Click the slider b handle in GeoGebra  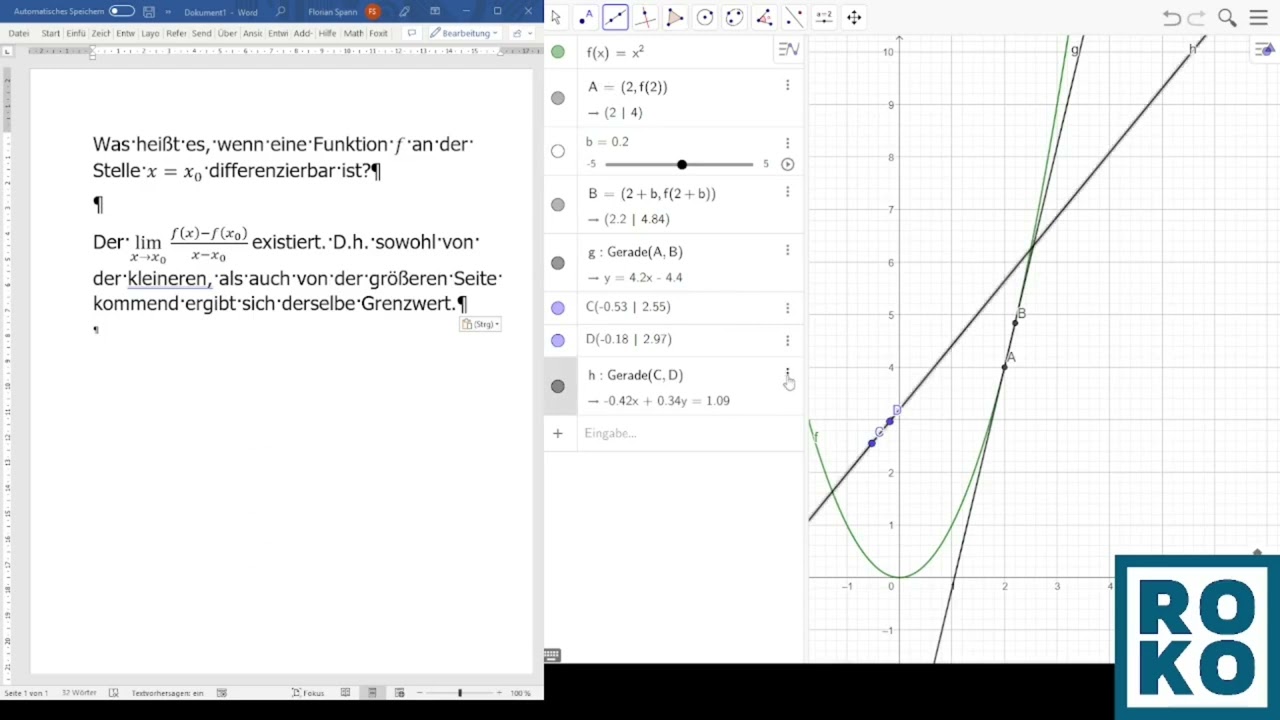682,164
